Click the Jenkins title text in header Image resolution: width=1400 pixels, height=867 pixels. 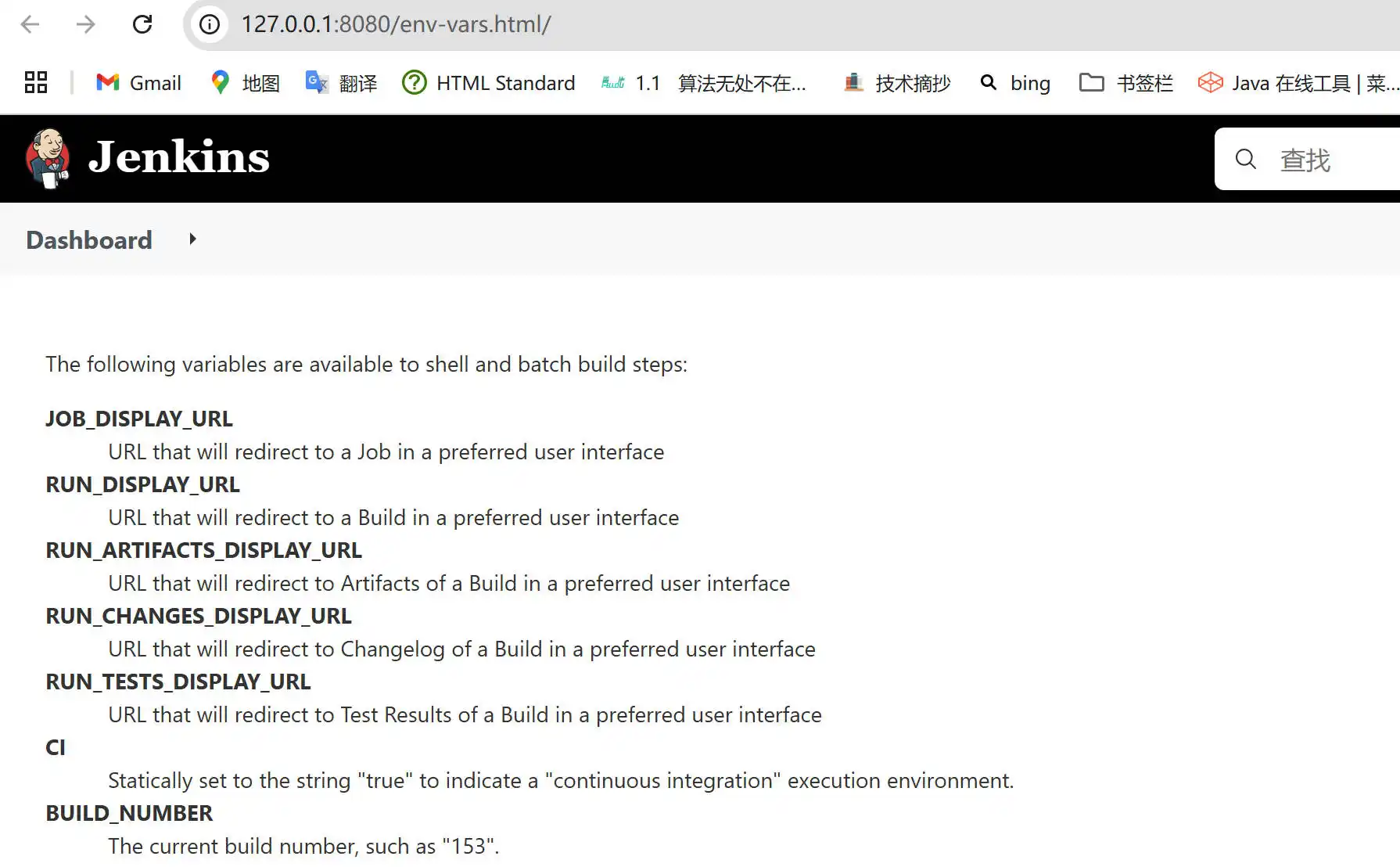click(179, 157)
